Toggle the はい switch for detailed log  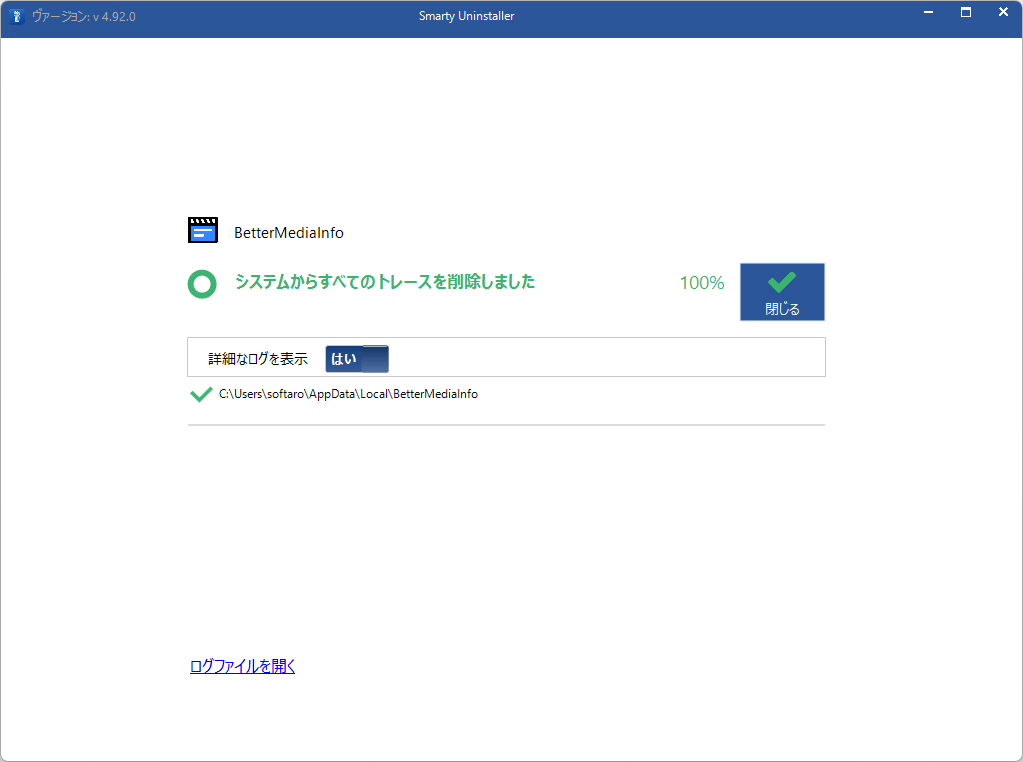click(357, 359)
